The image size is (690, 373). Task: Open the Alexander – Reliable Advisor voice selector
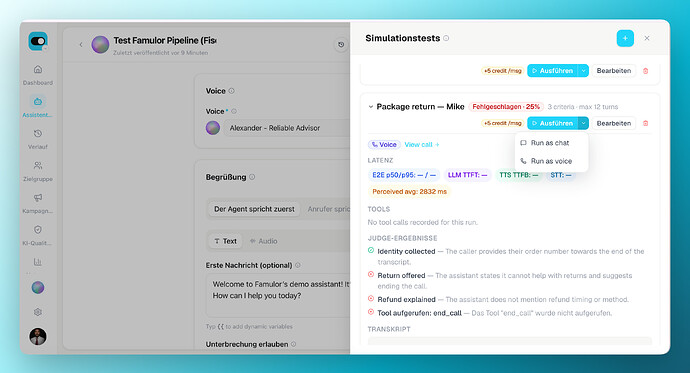click(x=287, y=128)
